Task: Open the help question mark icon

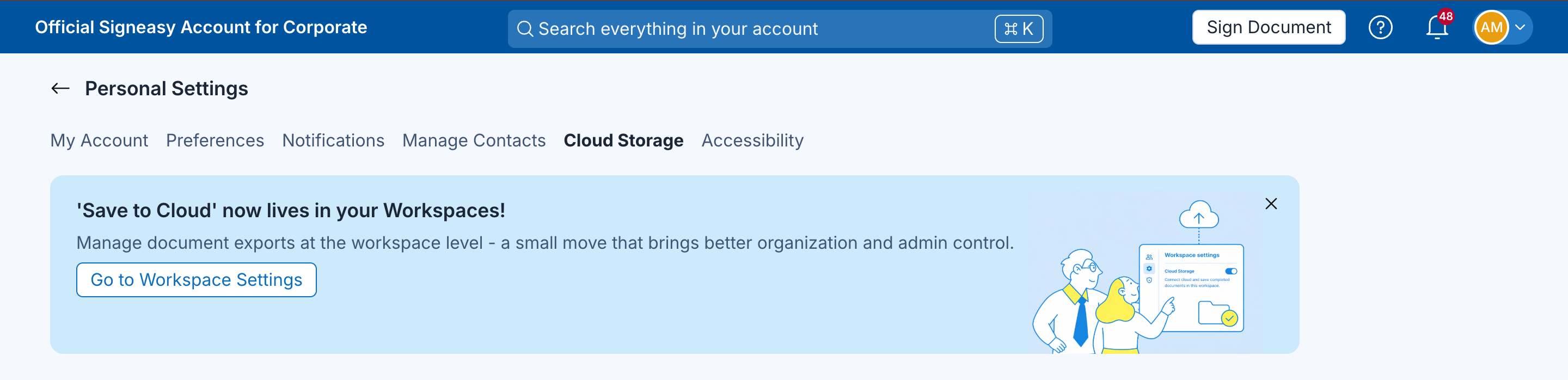Action: click(x=1381, y=27)
